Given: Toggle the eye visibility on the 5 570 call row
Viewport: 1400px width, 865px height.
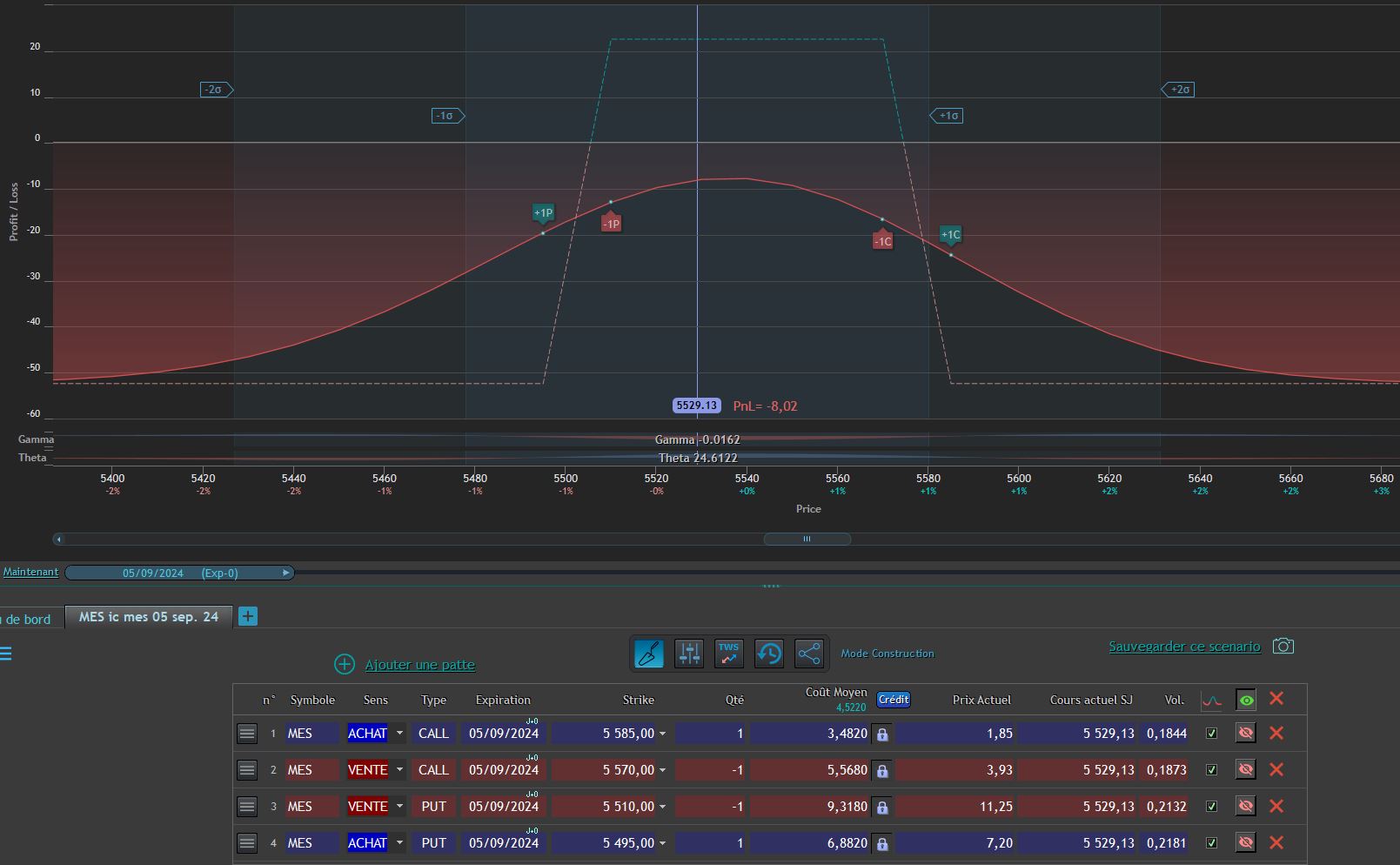Looking at the screenshot, I should point(1246,770).
